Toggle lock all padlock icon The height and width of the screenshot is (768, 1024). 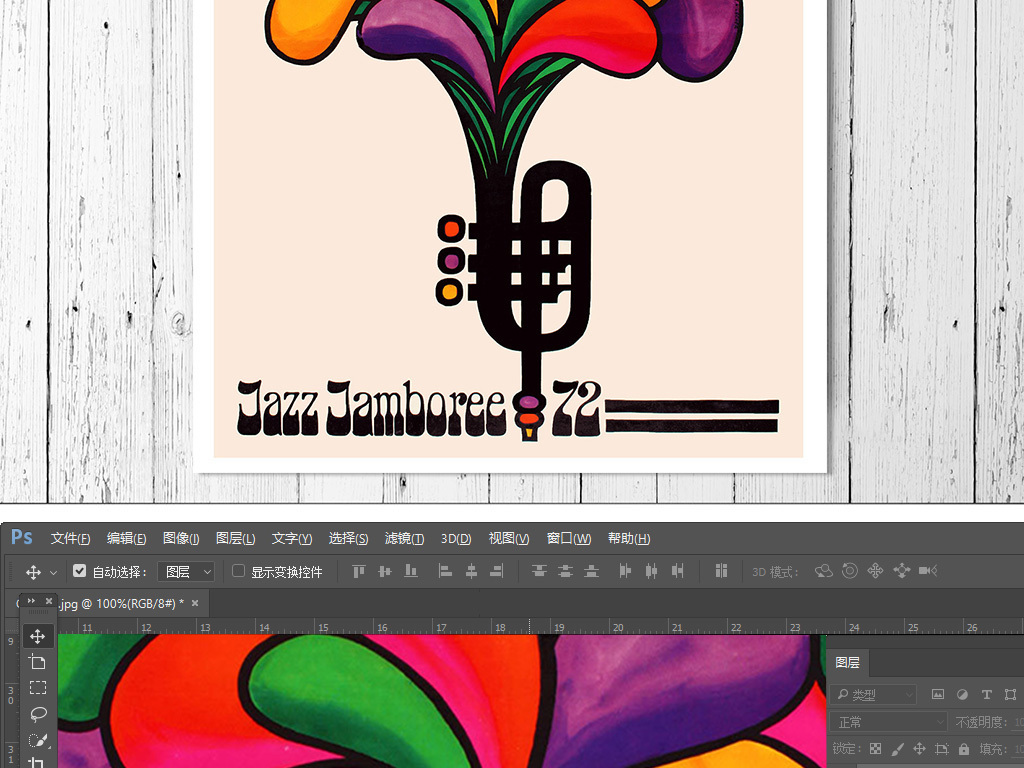point(964,749)
